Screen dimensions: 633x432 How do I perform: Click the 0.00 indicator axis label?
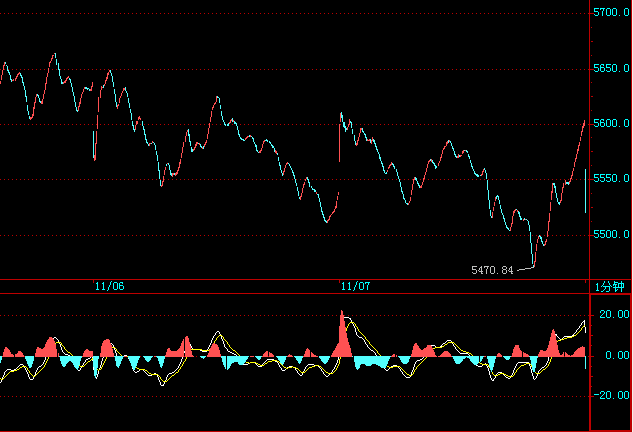[x=617, y=355]
